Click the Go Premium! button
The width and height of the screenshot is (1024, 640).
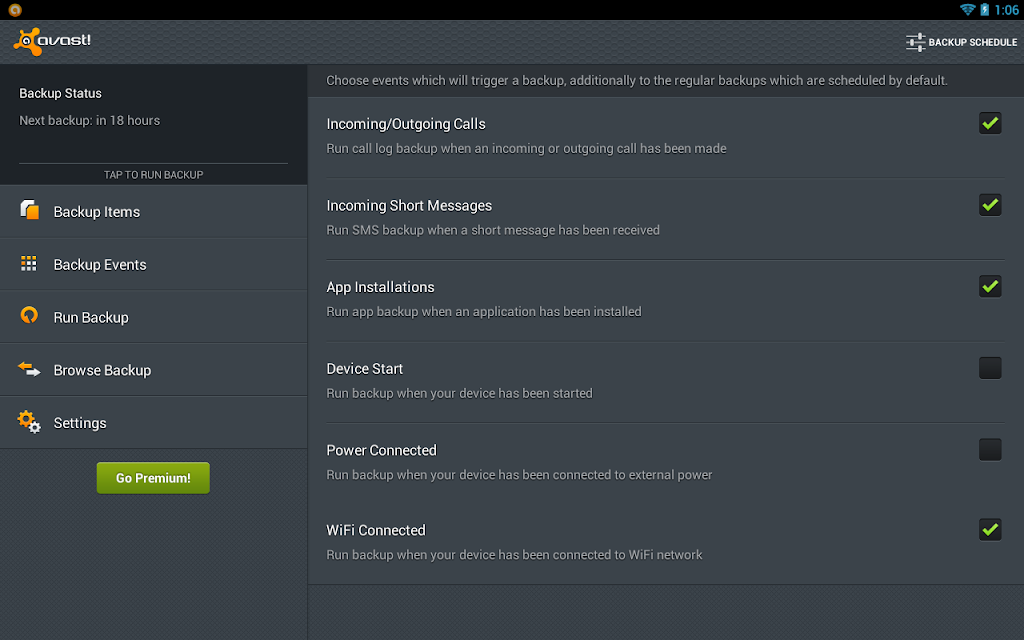pos(153,478)
